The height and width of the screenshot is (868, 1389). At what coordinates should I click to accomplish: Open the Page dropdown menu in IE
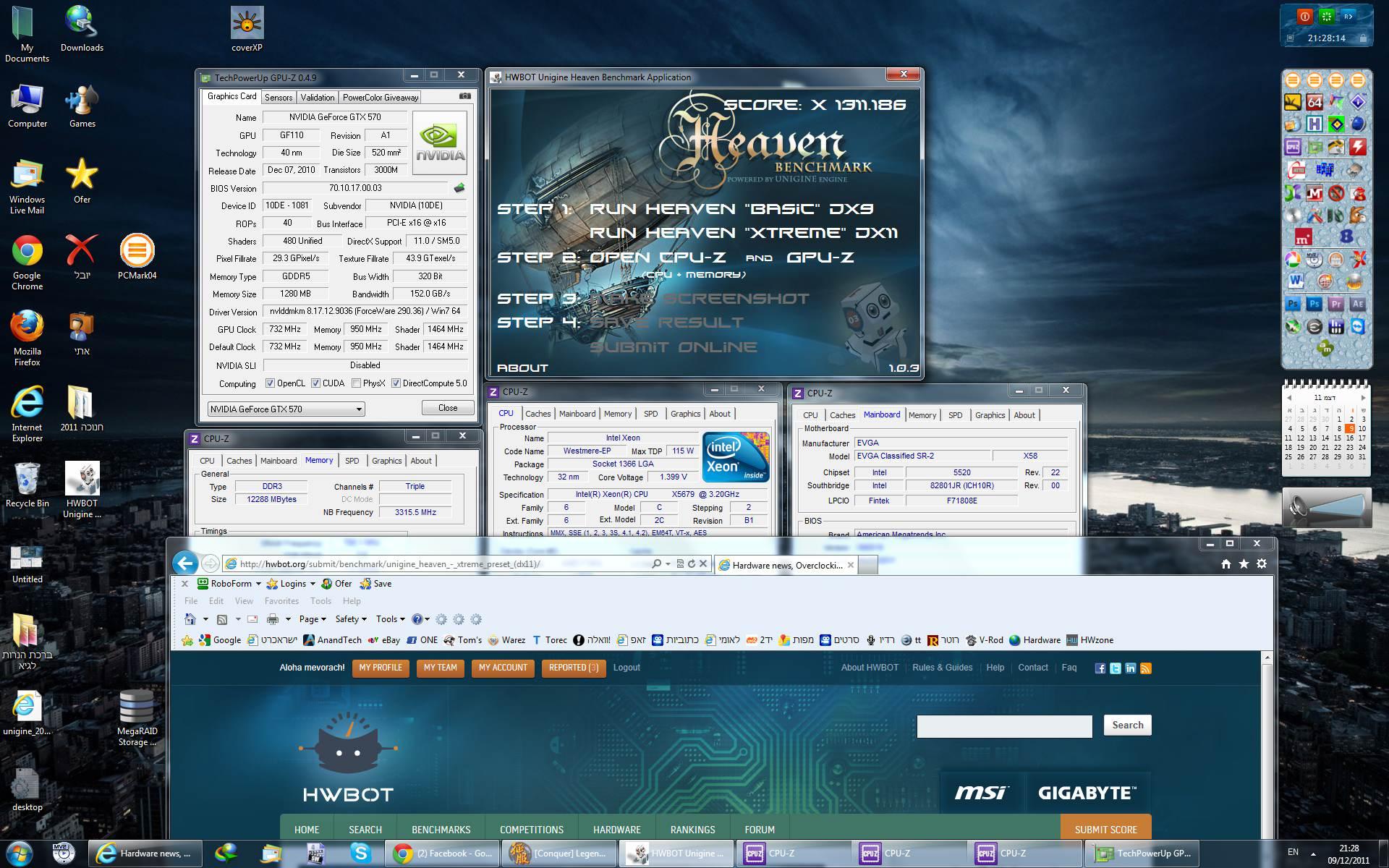[313, 619]
